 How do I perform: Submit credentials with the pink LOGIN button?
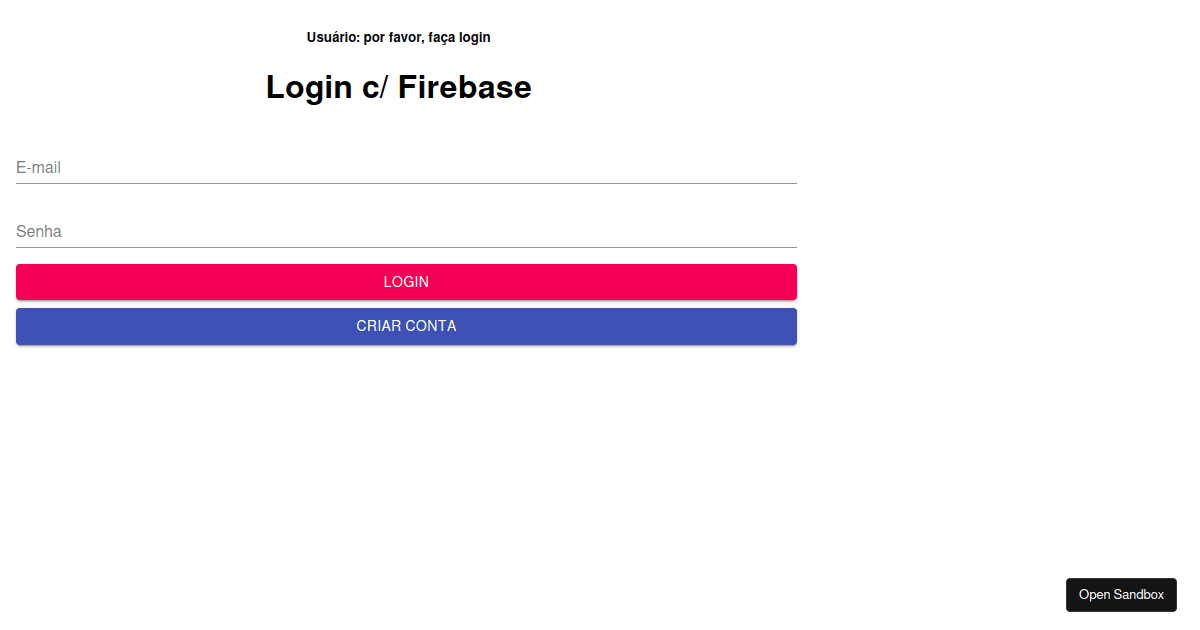[x=405, y=281]
